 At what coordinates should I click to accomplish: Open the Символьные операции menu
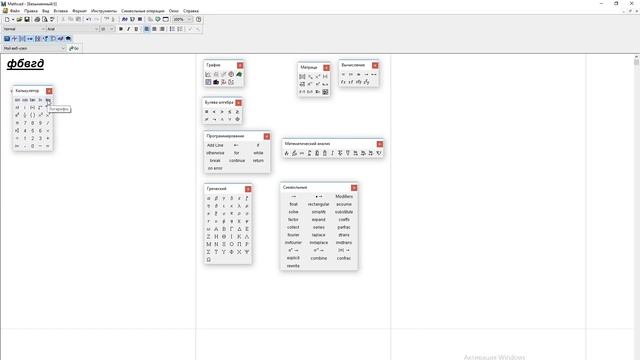click(142, 11)
